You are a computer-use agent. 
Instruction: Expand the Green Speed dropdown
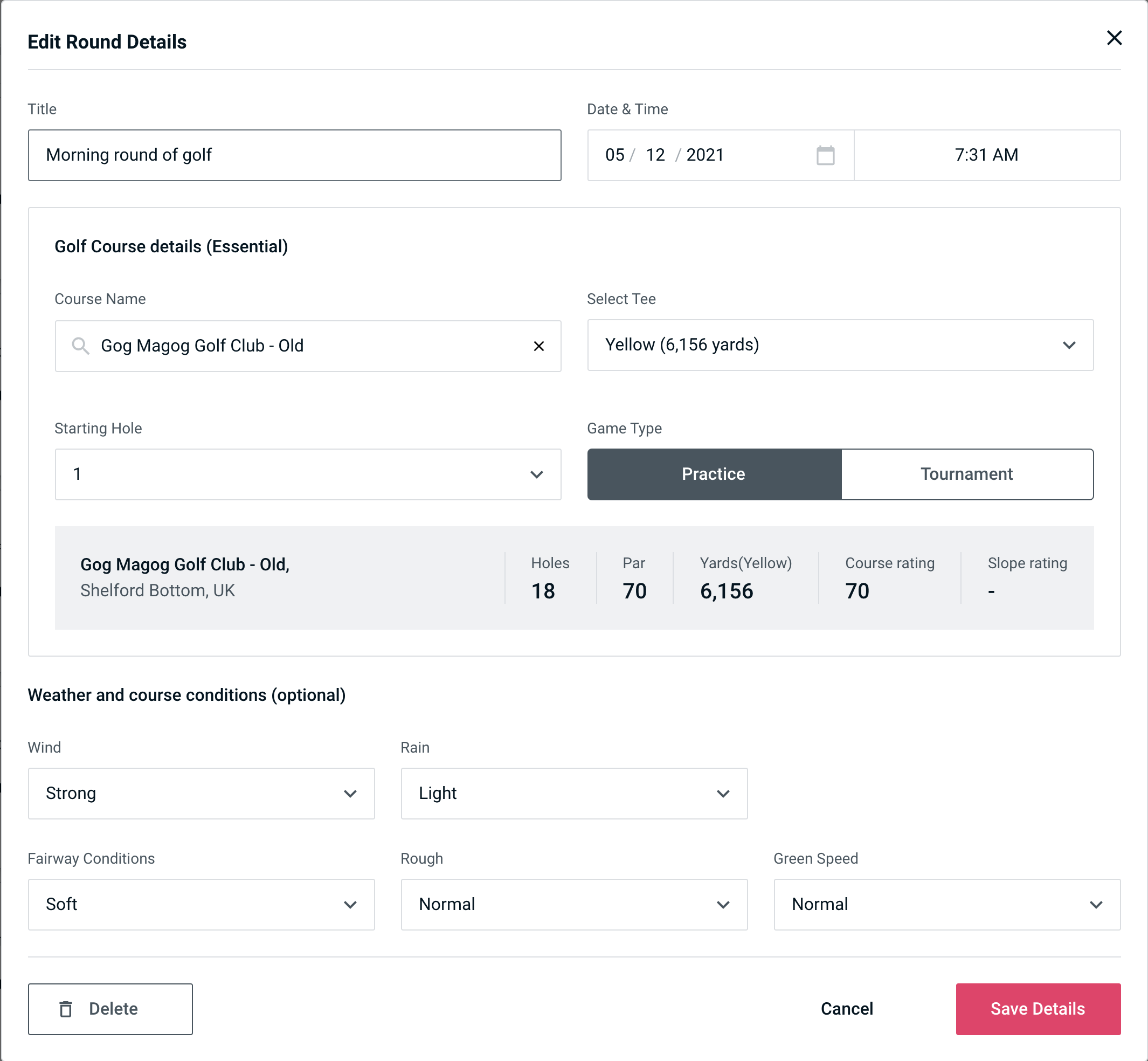[1096, 903]
